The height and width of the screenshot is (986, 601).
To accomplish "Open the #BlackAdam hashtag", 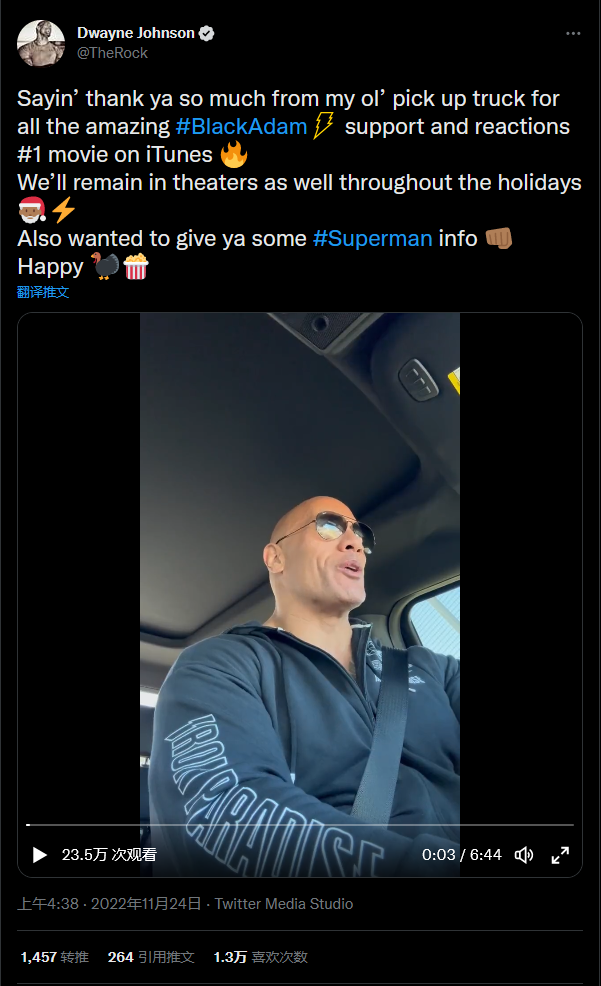I will coord(241,126).
